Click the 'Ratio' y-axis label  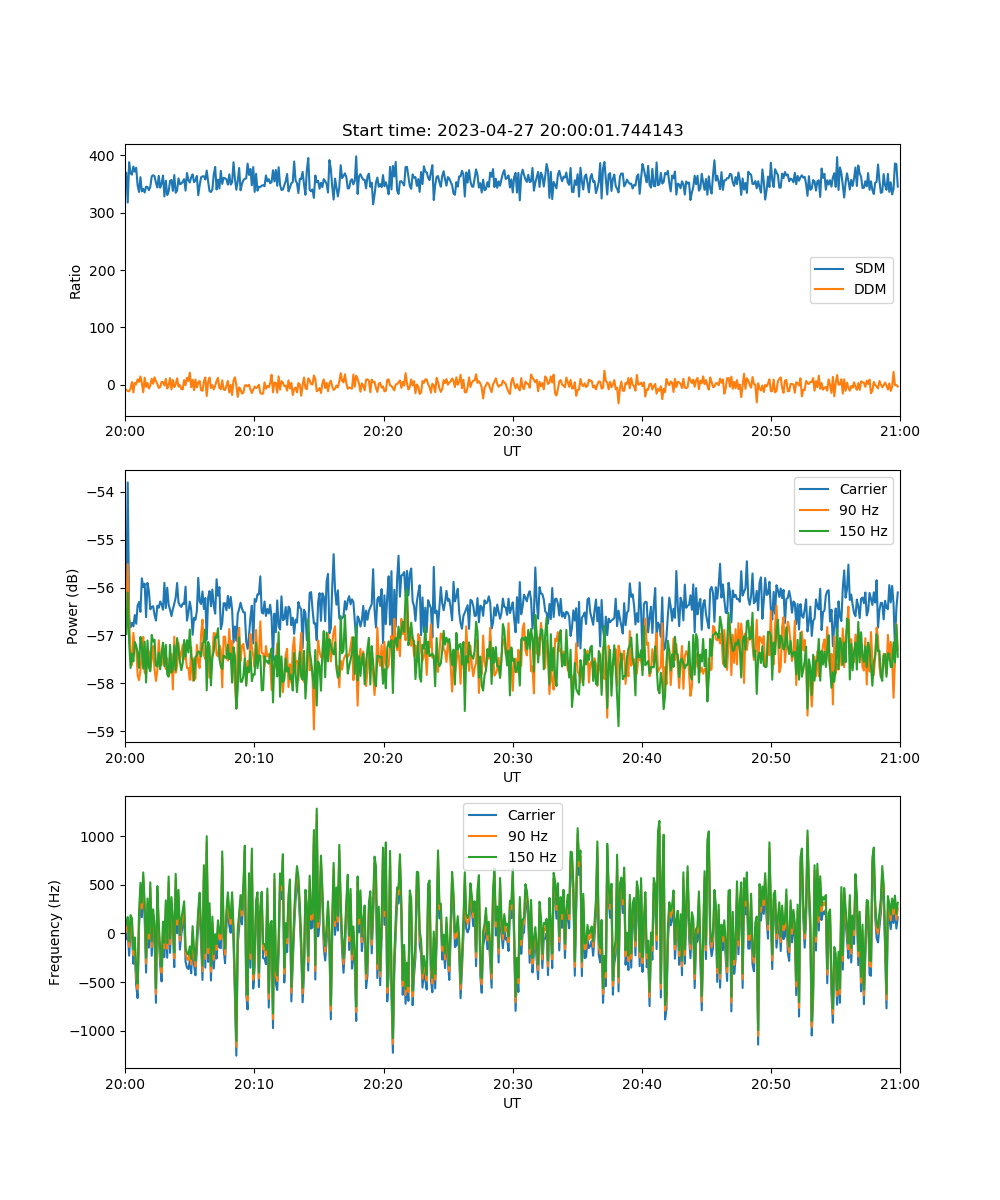coord(76,280)
